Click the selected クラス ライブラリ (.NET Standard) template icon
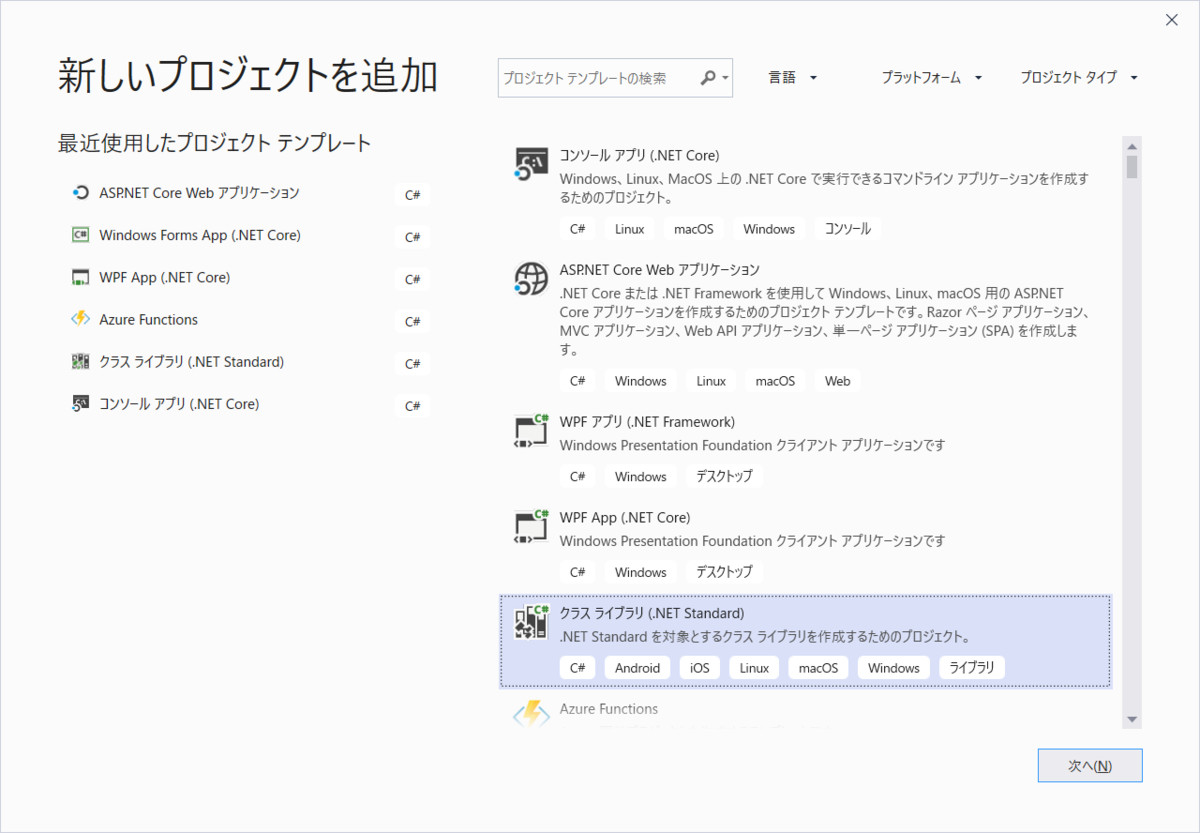This screenshot has height=833, width=1200. tap(531, 622)
